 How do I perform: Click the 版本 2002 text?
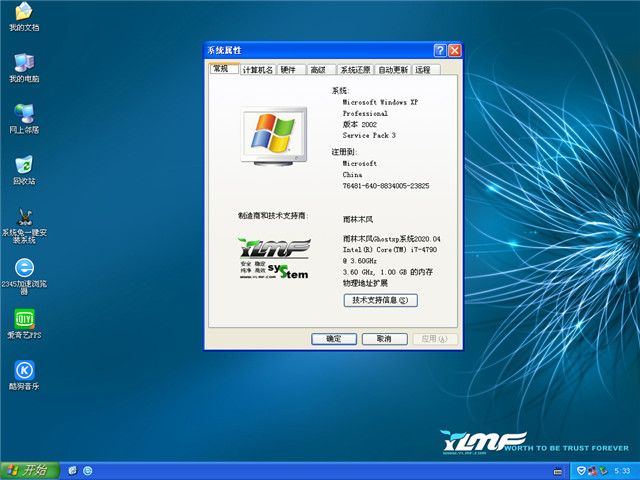[360, 124]
